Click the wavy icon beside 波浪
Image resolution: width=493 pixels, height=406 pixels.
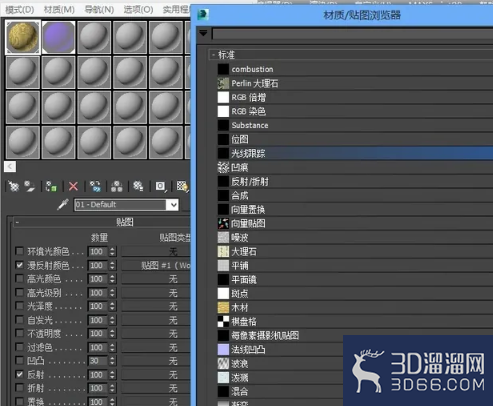click(223, 363)
